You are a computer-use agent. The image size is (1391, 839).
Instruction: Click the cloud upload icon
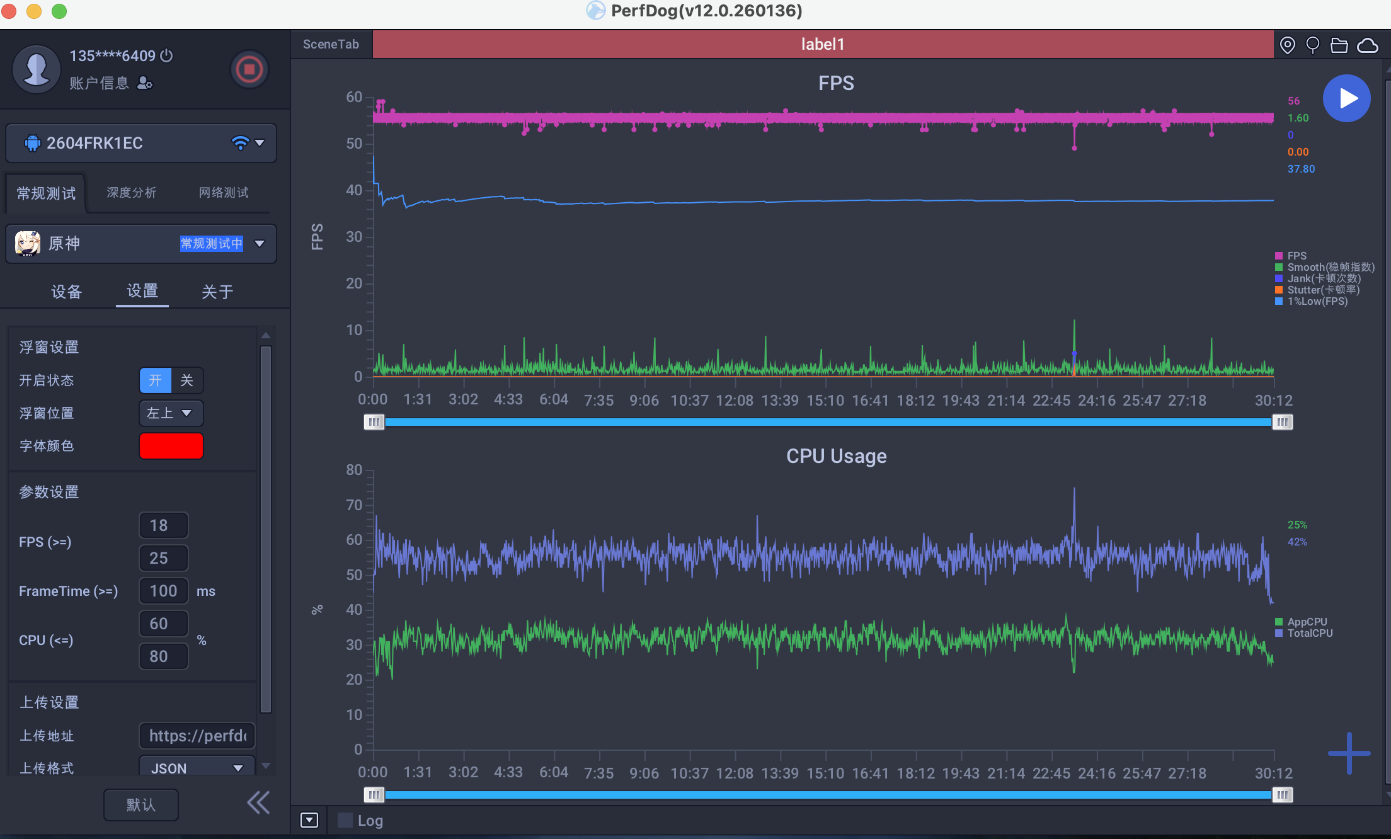coord(1367,45)
